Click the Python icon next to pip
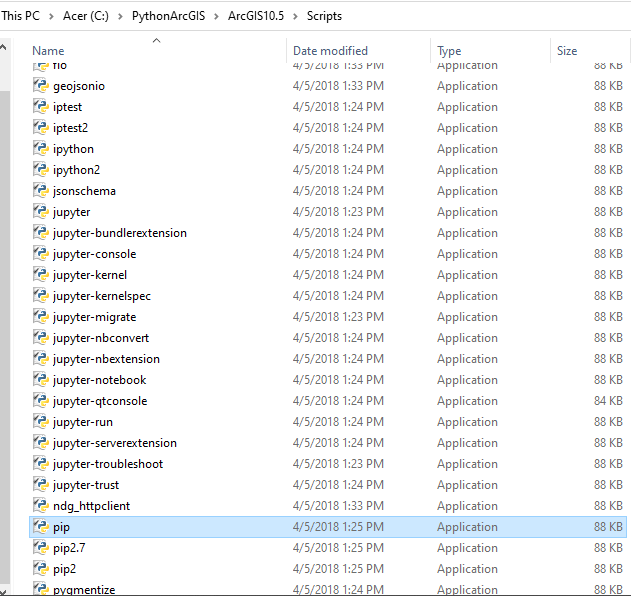631x596 pixels. pos(41,527)
